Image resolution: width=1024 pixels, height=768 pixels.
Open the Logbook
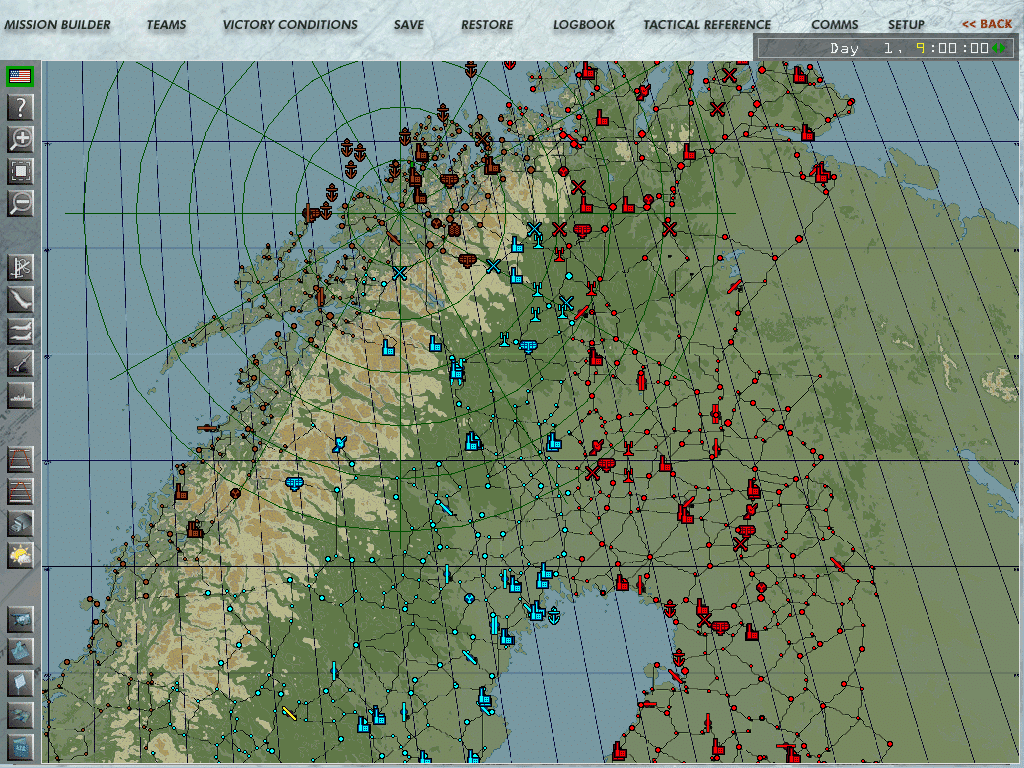(584, 25)
